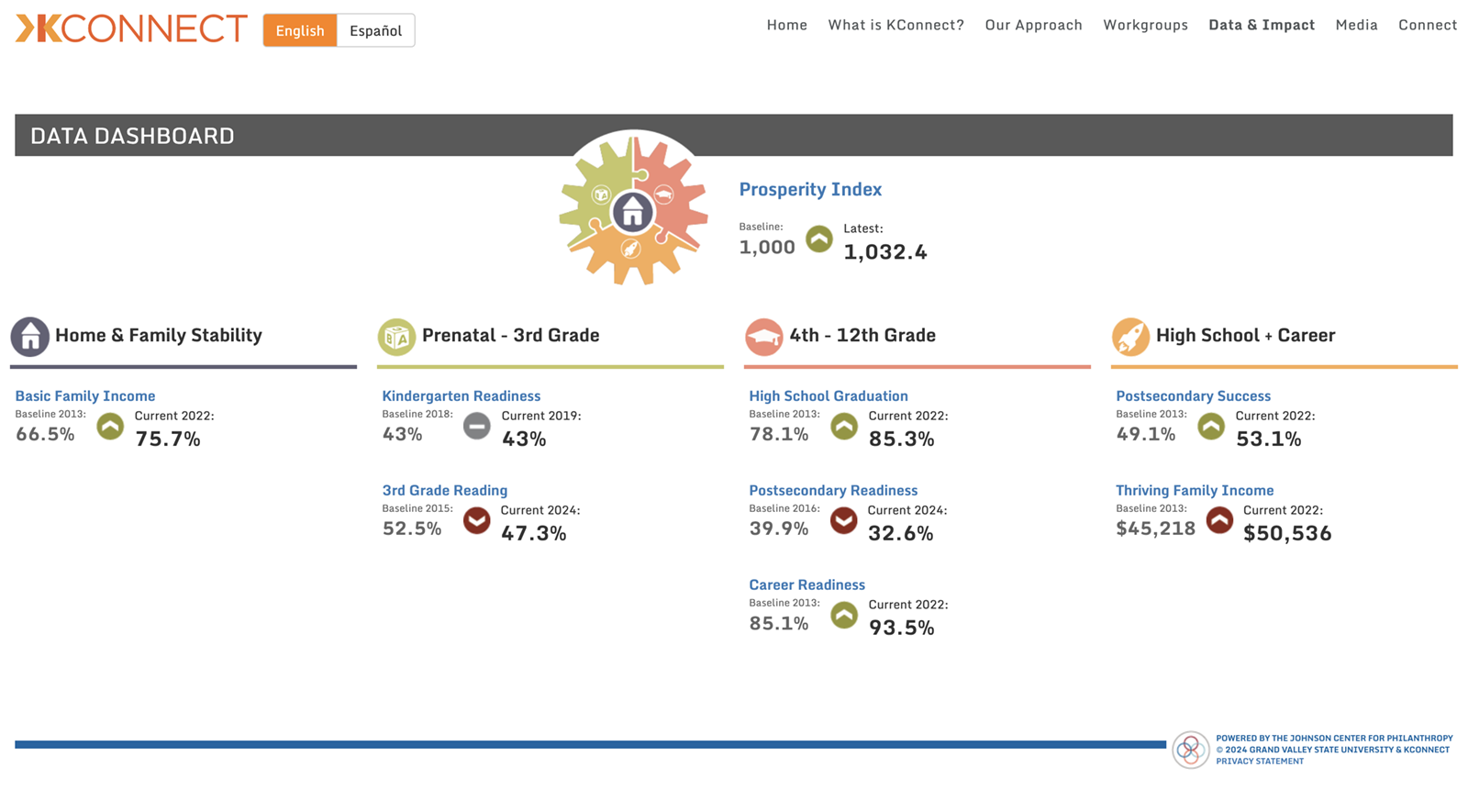
Task: Click the Prosperity Index gear graphic
Action: pyautogui.click(x=633, y=211)
